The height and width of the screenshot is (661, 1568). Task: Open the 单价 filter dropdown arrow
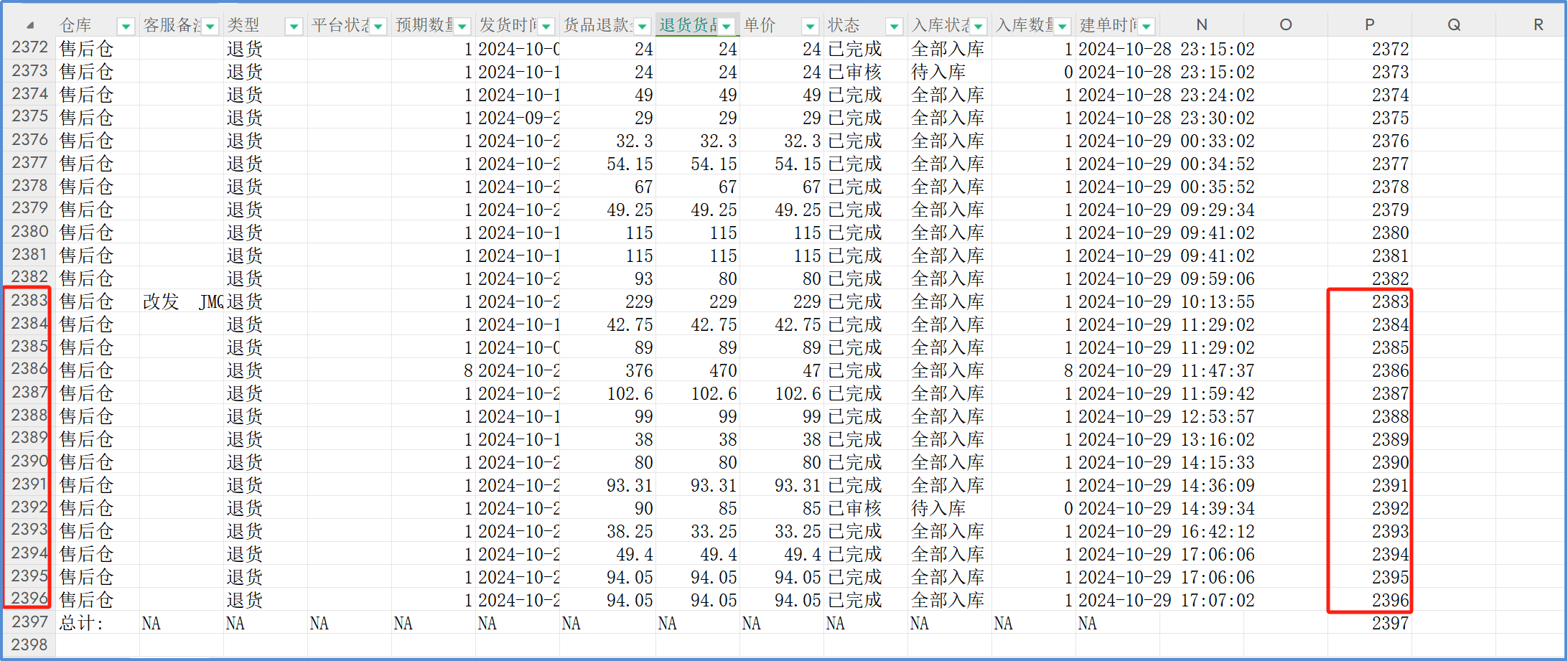tap(810, 27)
